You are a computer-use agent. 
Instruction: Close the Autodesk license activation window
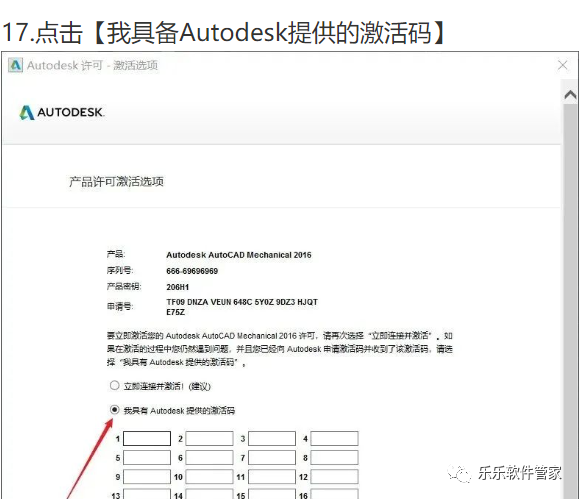tap(563, 65)
